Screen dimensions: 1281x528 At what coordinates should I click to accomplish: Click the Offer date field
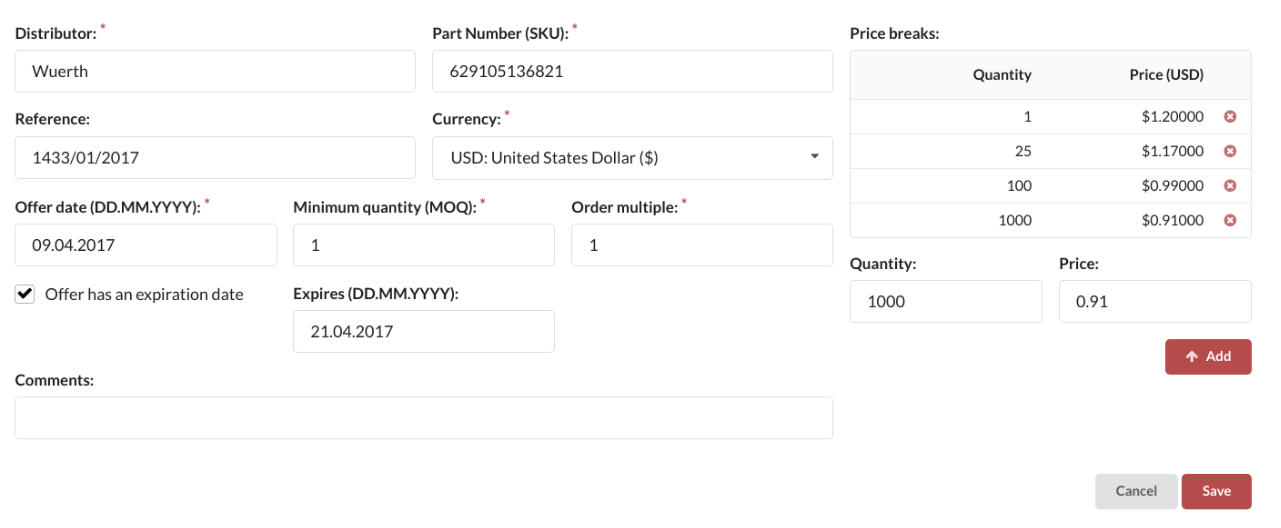(146, 245)
